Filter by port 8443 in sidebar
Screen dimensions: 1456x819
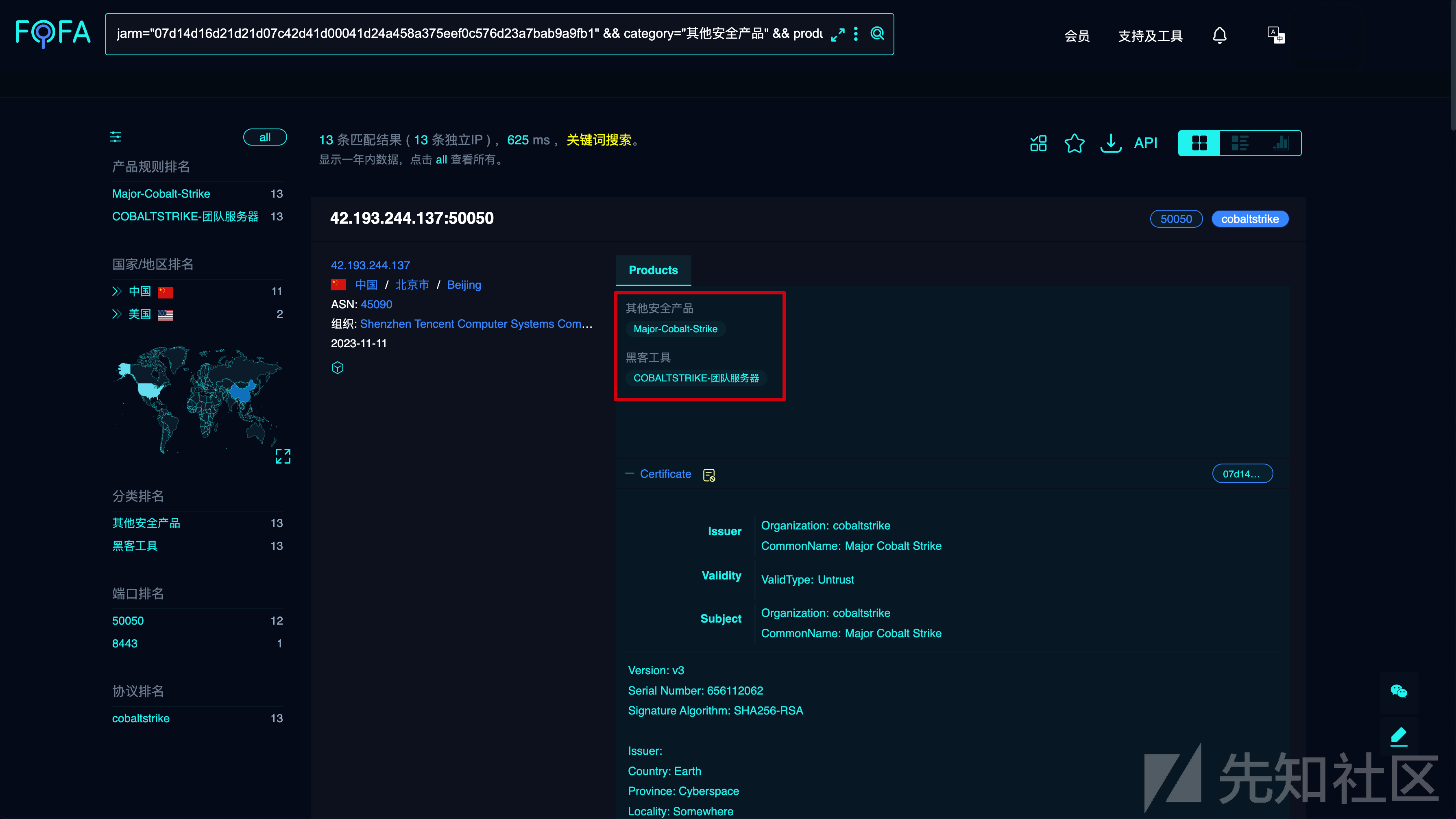click(x=124, y=643)
